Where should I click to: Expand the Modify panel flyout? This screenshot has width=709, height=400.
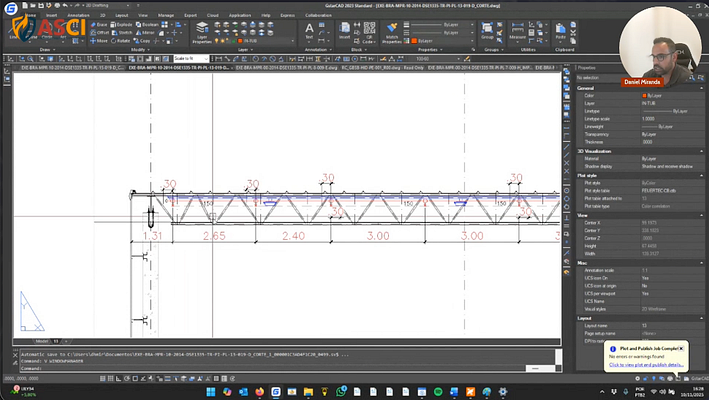pos(138,50)
